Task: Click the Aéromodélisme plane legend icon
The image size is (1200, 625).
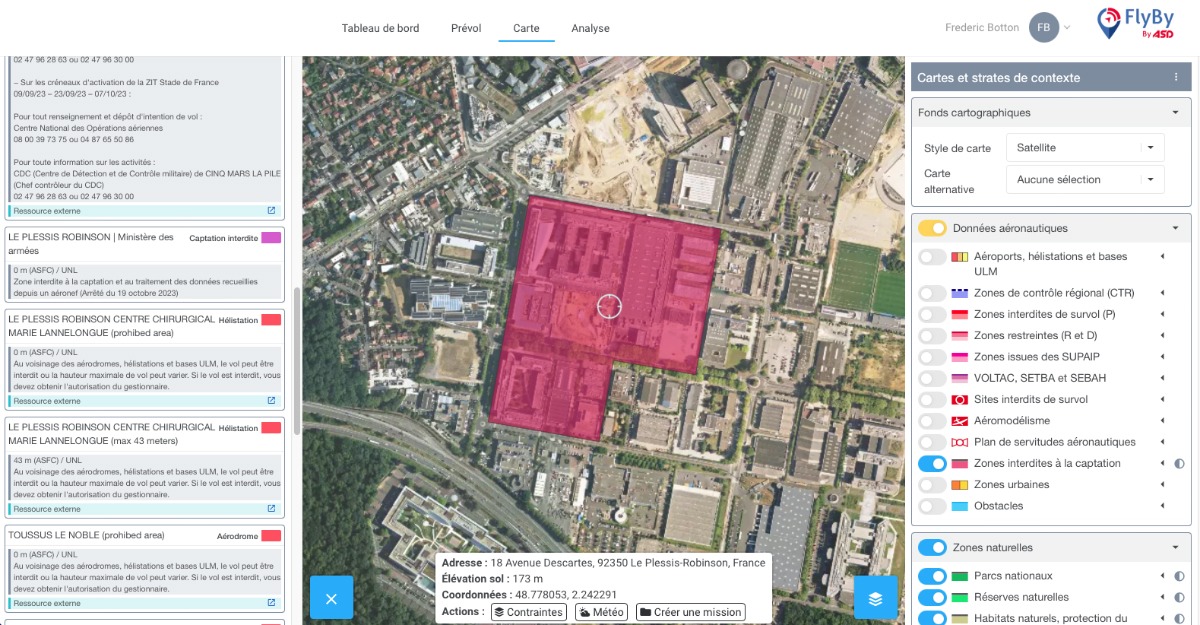Action: (x=959, y=421)
